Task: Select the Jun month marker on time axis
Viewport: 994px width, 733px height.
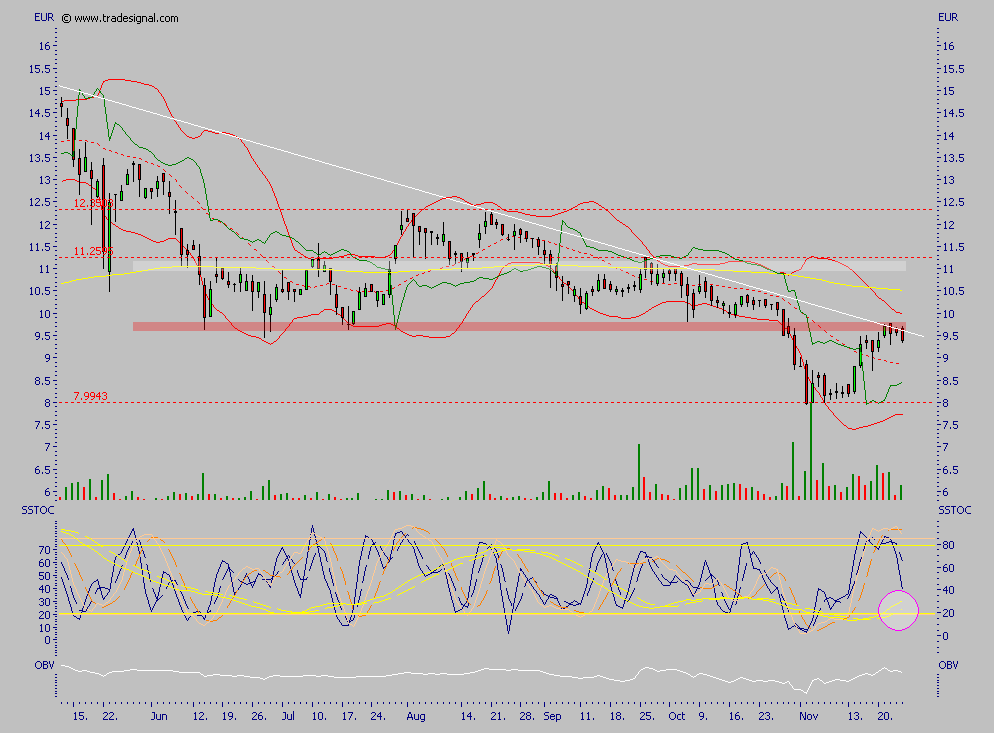Action: pos(157,717)
